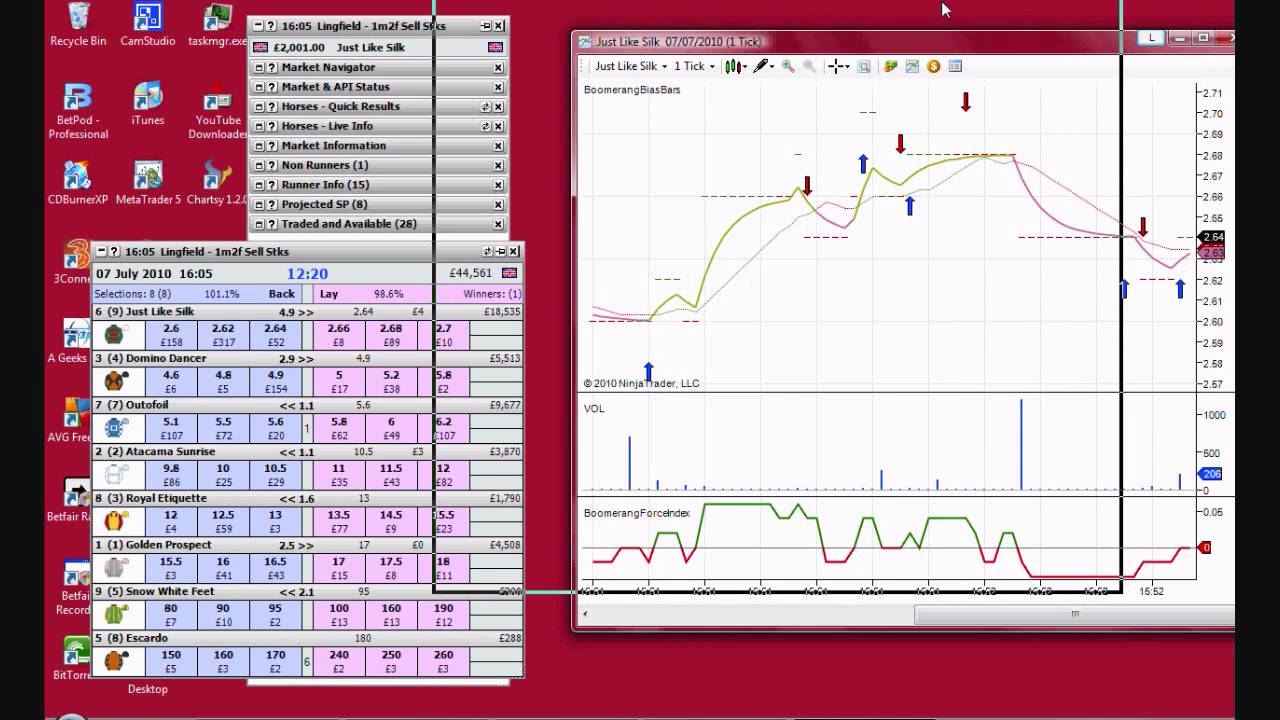1280x720 pixels.
Task: Pin the Lingfield sidebar panel header
Action: click(x=486, y=26)
